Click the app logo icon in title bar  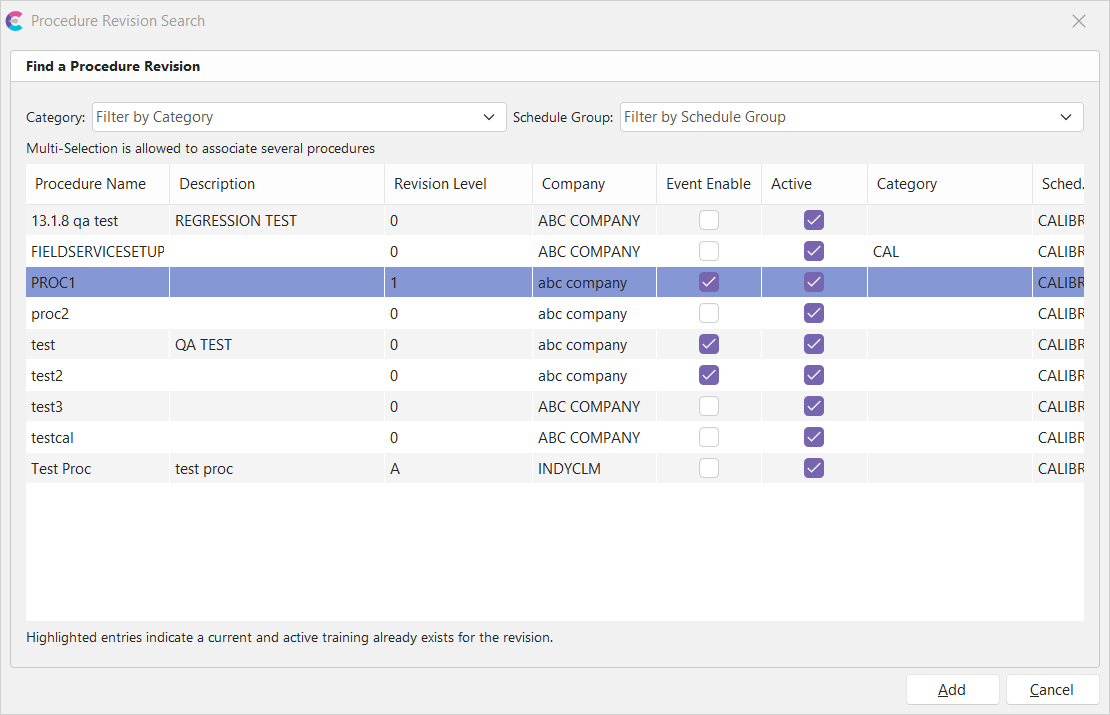click(x=14, y=21)
